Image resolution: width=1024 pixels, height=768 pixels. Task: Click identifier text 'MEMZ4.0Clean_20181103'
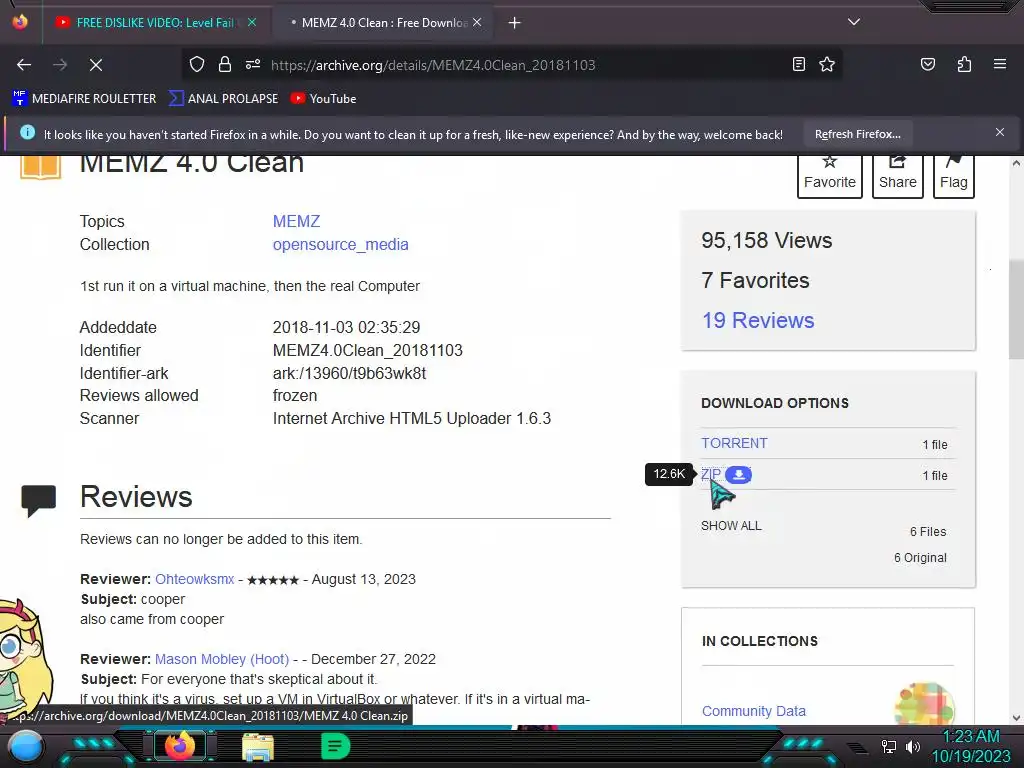click(x=368, y=351)
